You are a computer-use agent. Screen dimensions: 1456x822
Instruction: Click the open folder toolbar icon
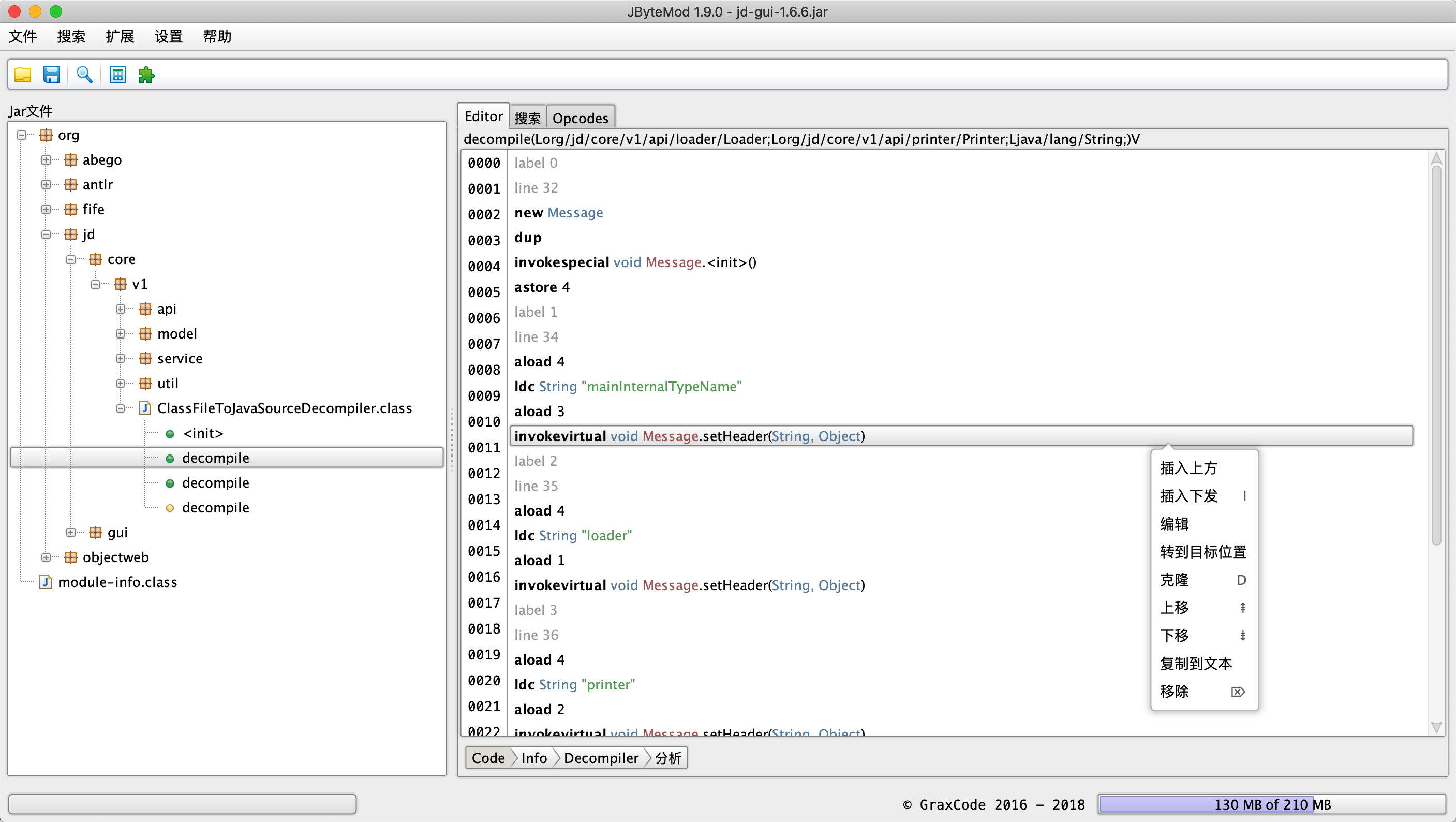pos(23,75)
